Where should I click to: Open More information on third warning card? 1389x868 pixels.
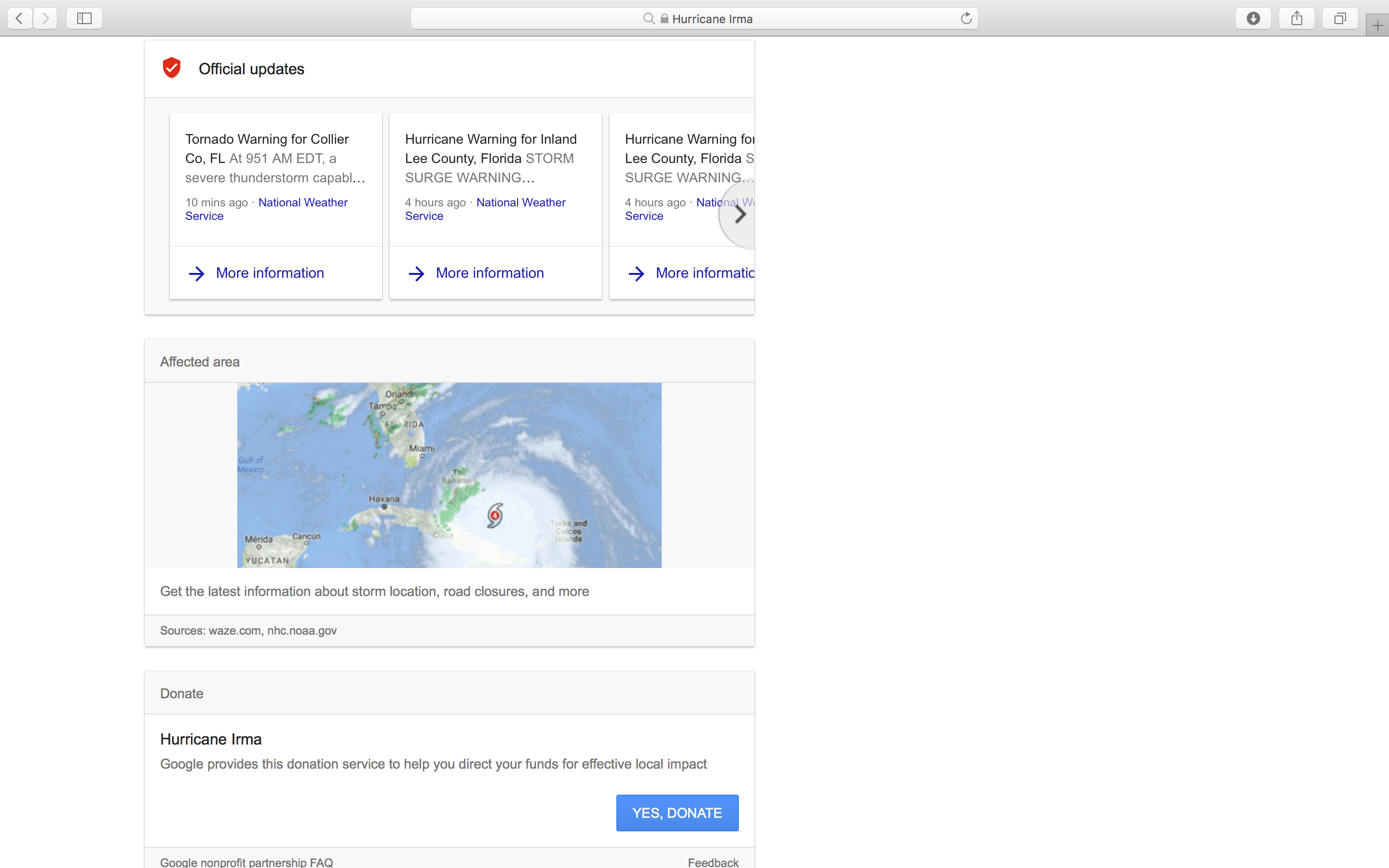click(x=705, y=272)
